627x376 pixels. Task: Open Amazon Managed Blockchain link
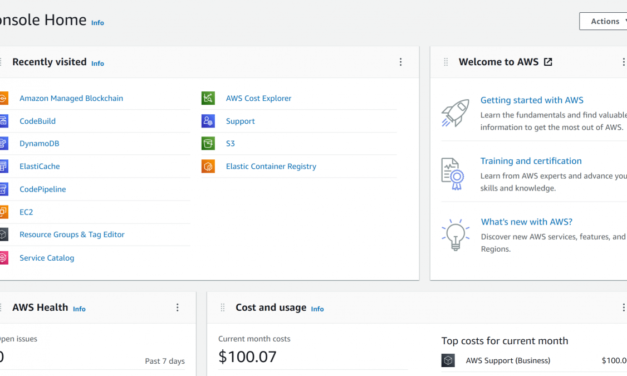pyautogui.click(x=71, y=98)
